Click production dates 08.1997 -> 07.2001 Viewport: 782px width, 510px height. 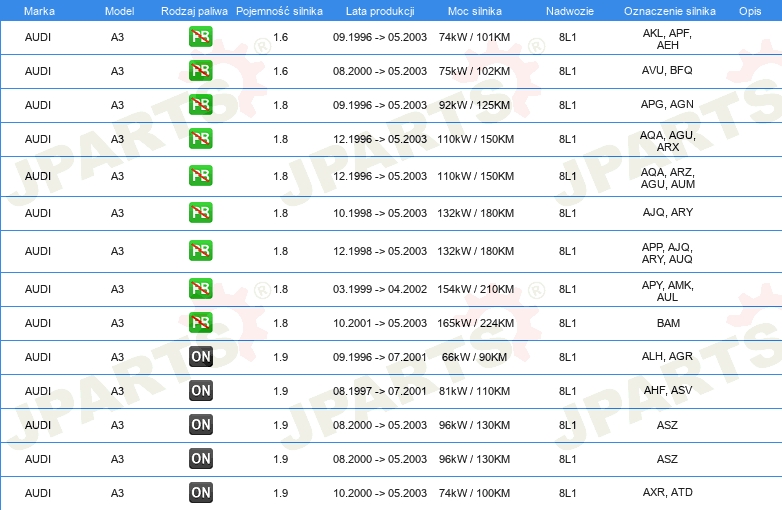click(x=380, y=391)
